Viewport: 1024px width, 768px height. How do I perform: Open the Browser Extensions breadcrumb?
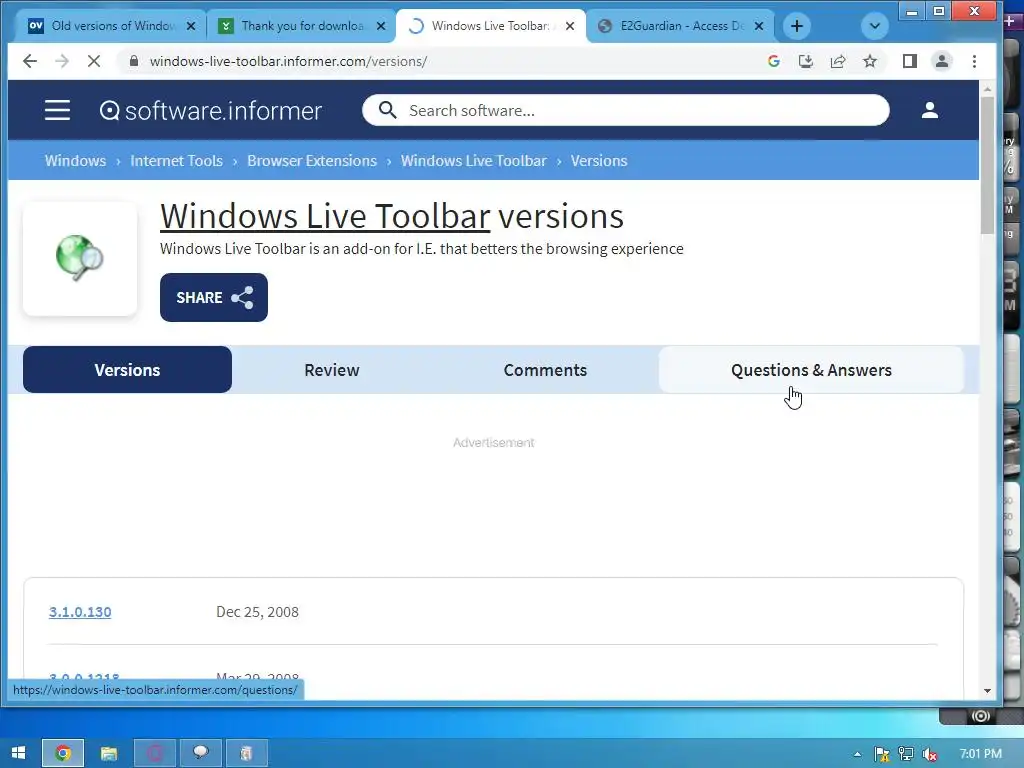312,161
